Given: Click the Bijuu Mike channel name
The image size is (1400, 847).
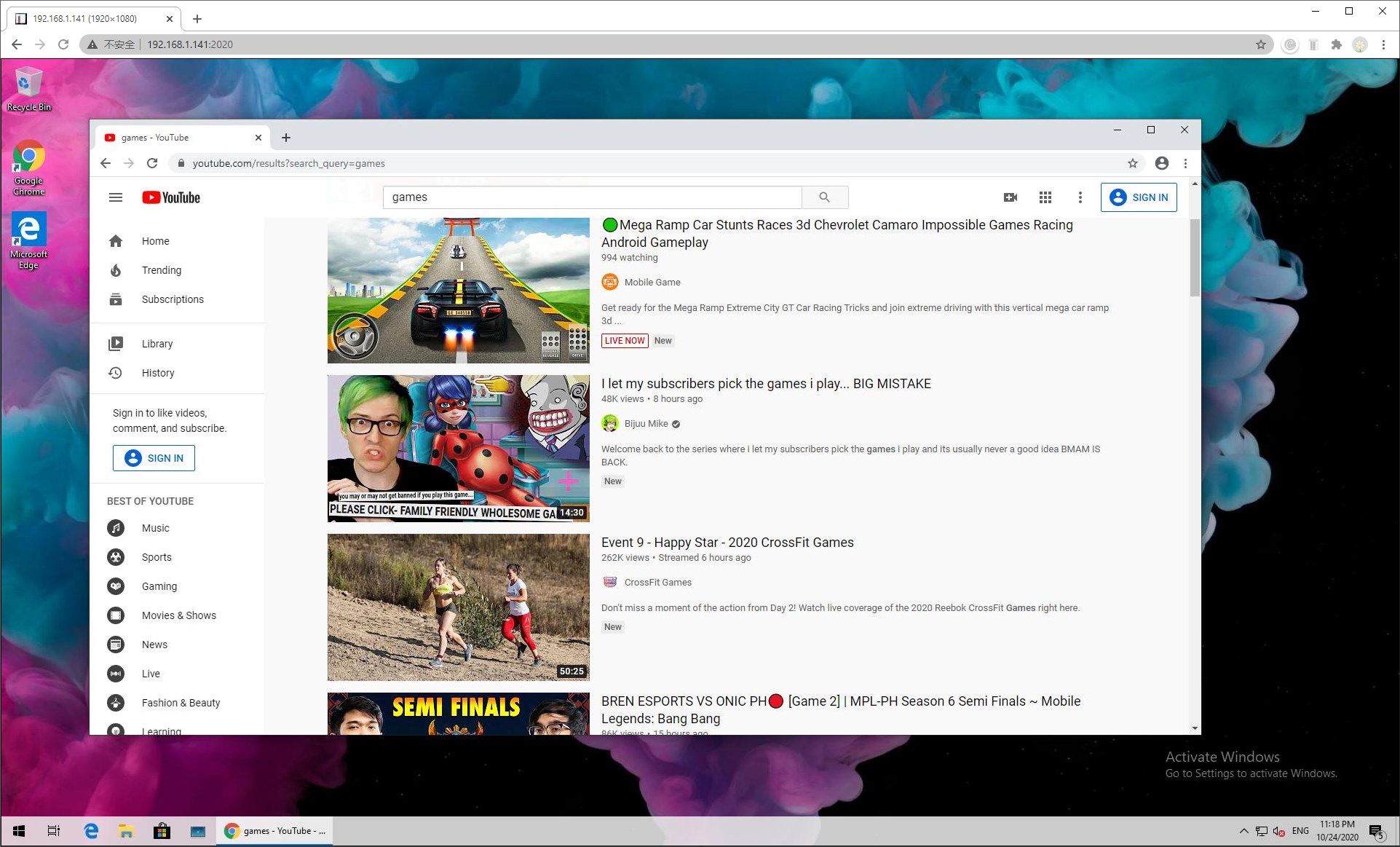Looking at the screenshot, I should [646, 424].
